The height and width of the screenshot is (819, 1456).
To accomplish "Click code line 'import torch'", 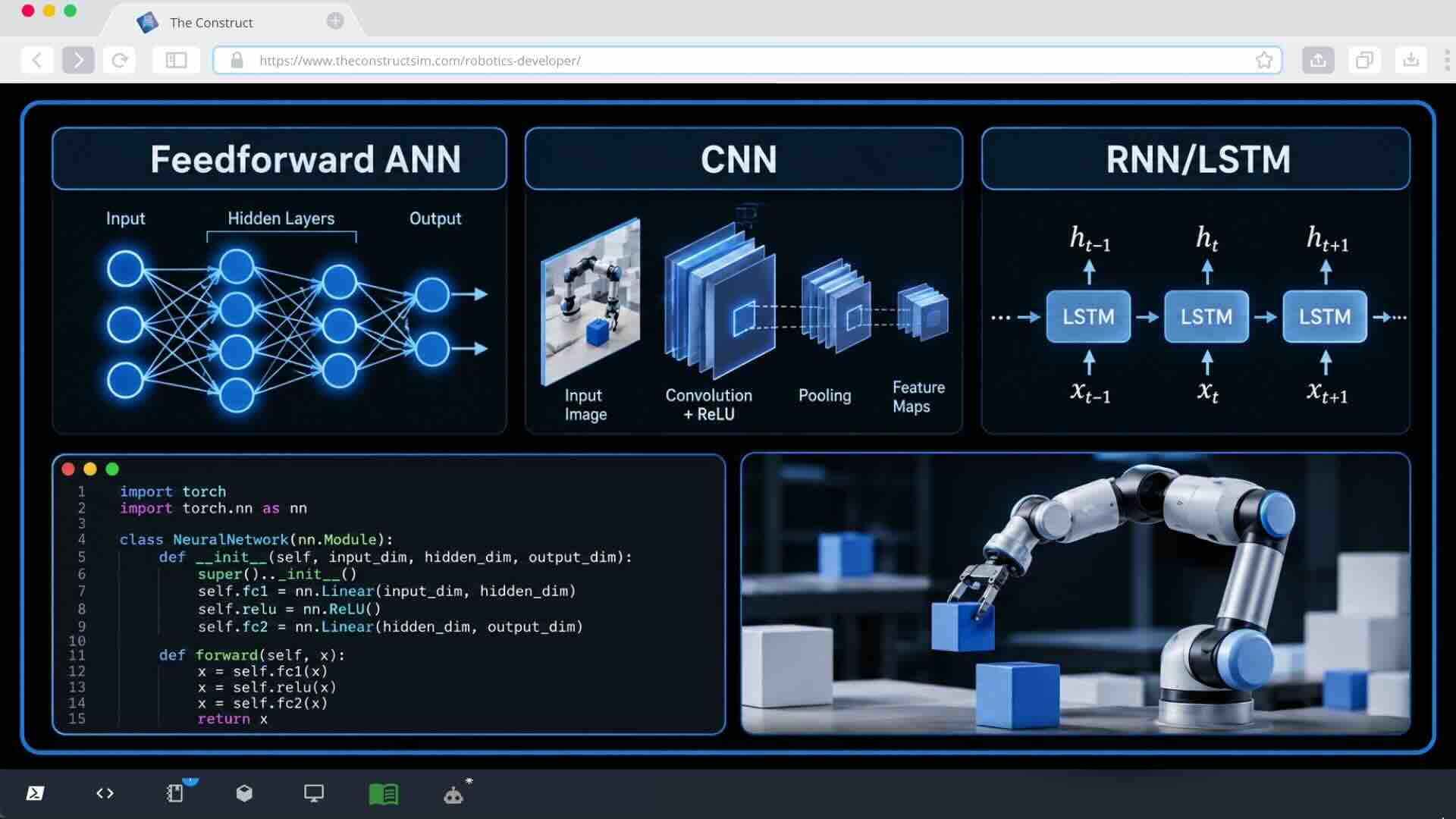I will 173,491.
